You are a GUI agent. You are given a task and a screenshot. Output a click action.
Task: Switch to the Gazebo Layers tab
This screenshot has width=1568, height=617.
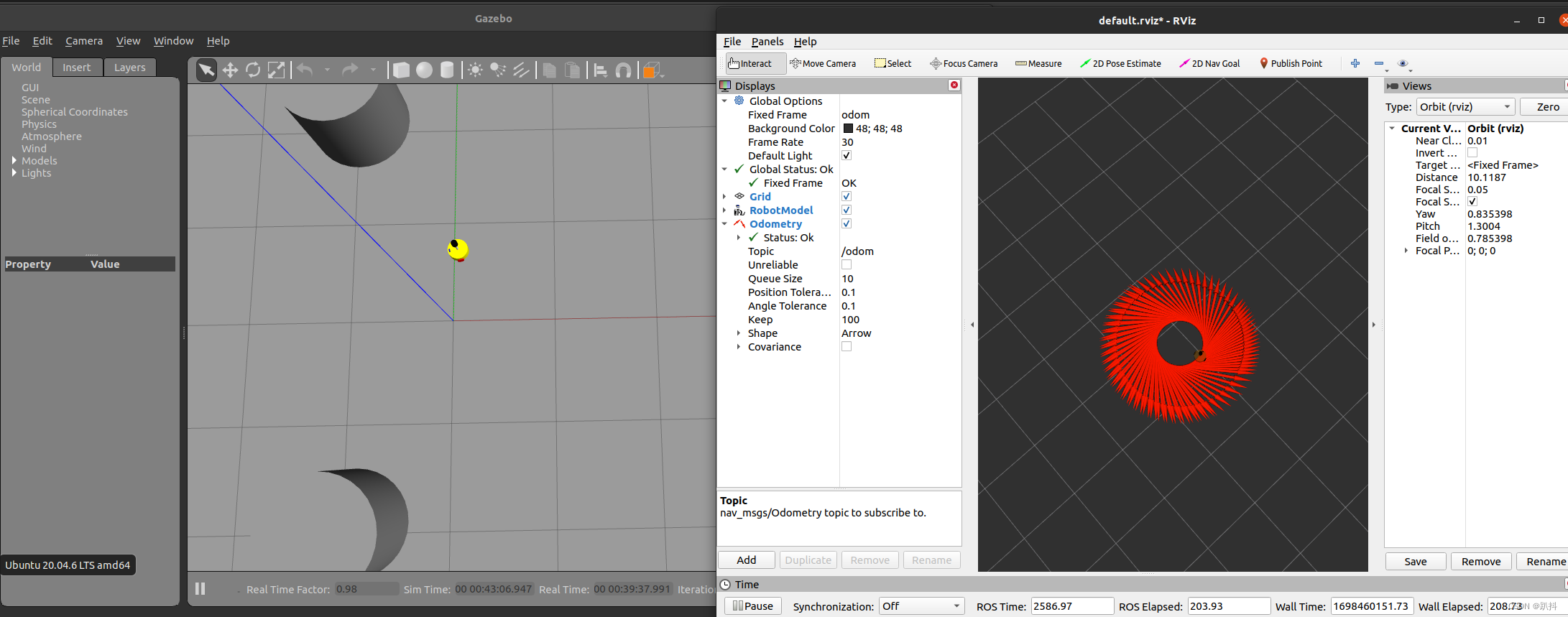pos(130,67)
